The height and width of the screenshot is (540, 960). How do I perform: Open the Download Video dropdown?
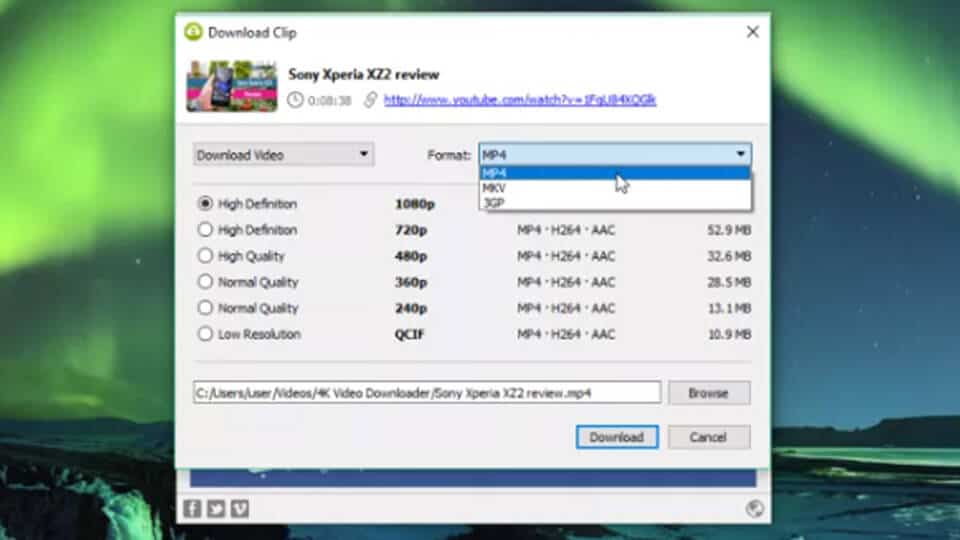pyautogui.click(x=283, y=155)
